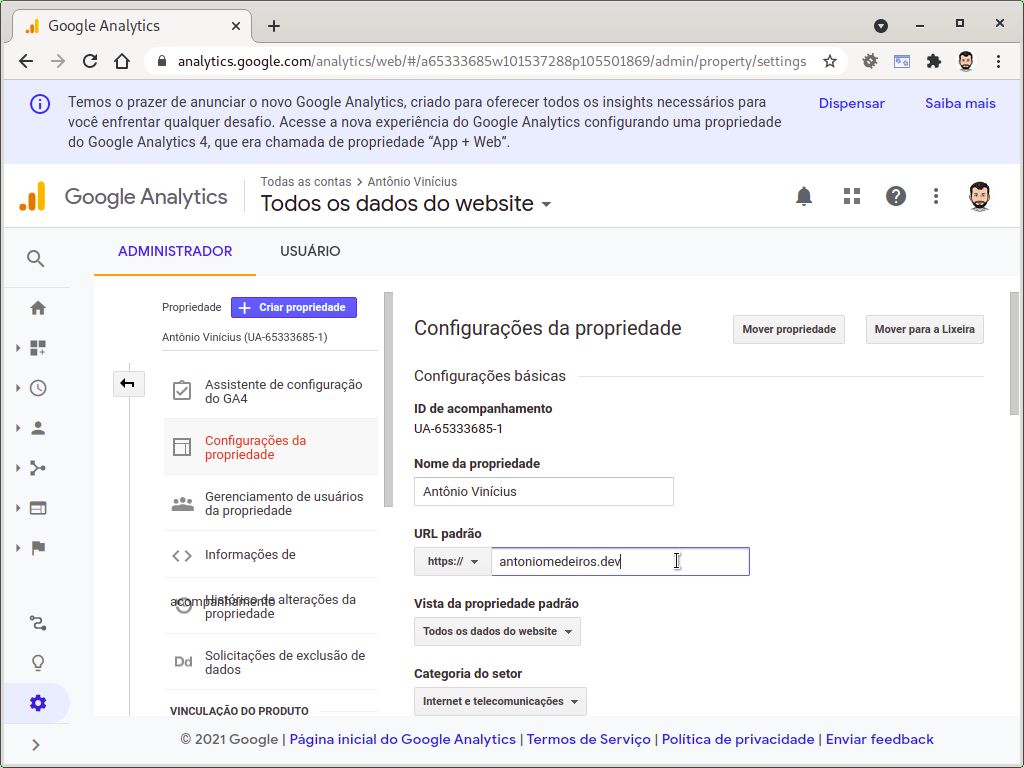Click Mover para a Lixeira button
Screen dimensions: 1024x768
(x=925, y=329)
